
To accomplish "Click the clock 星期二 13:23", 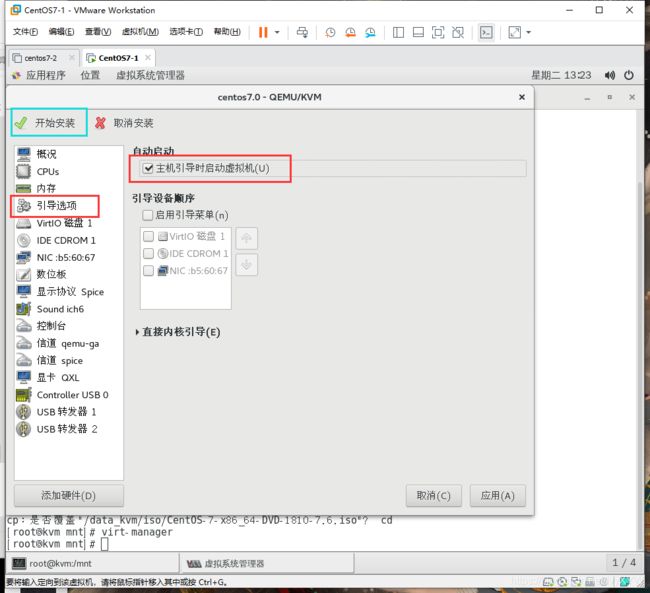I will tap(561, 75).
